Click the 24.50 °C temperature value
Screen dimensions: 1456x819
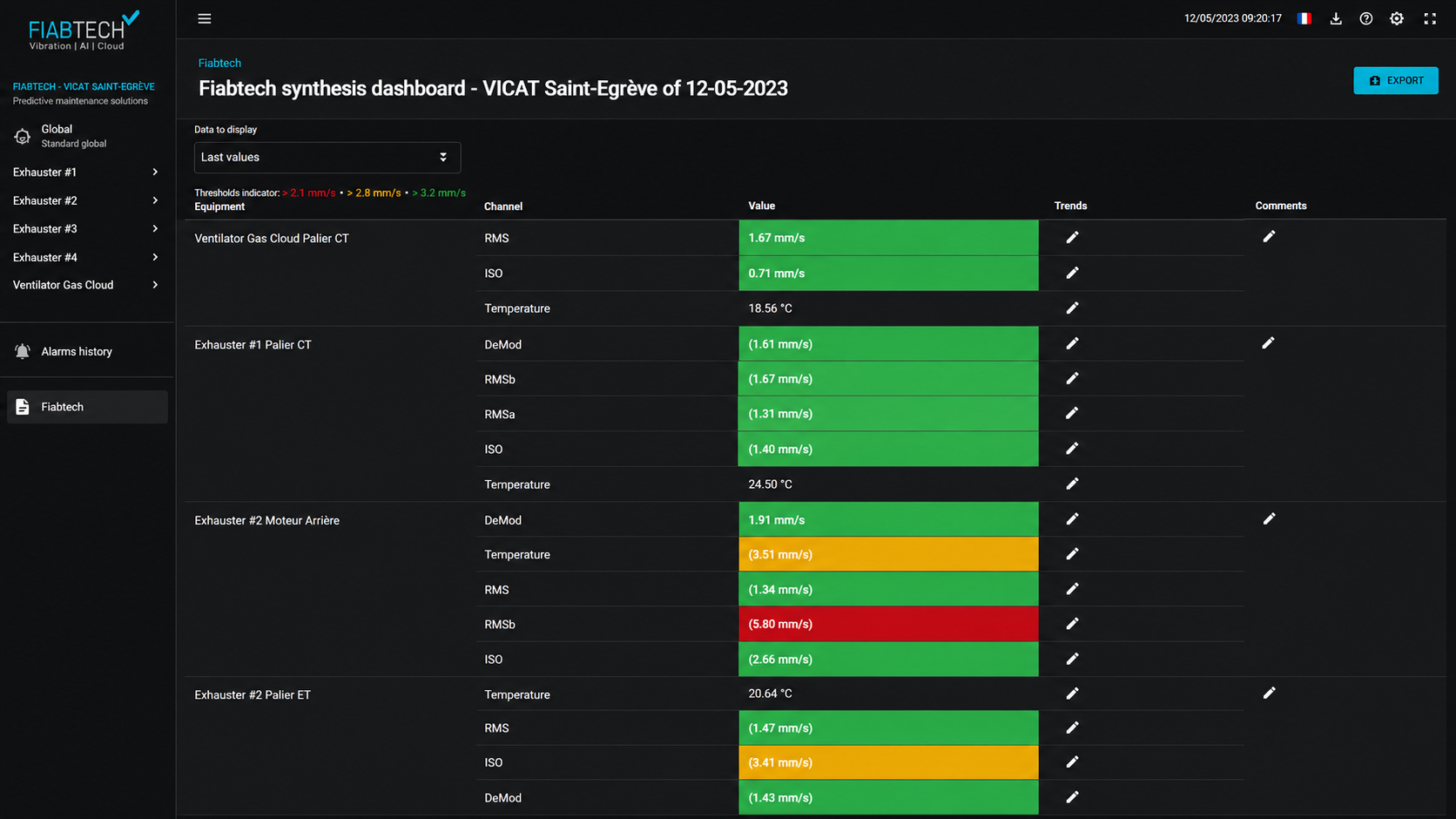point(770,484)
